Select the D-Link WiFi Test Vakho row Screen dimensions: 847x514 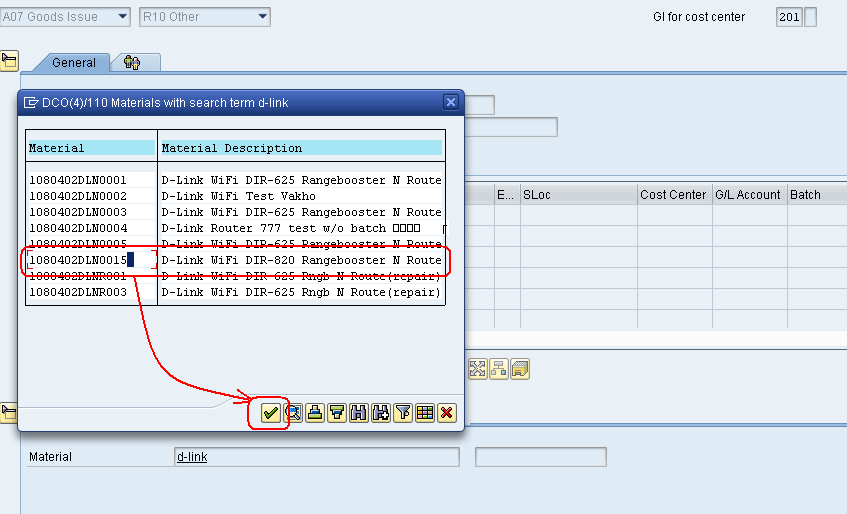[x=238, y=196]
